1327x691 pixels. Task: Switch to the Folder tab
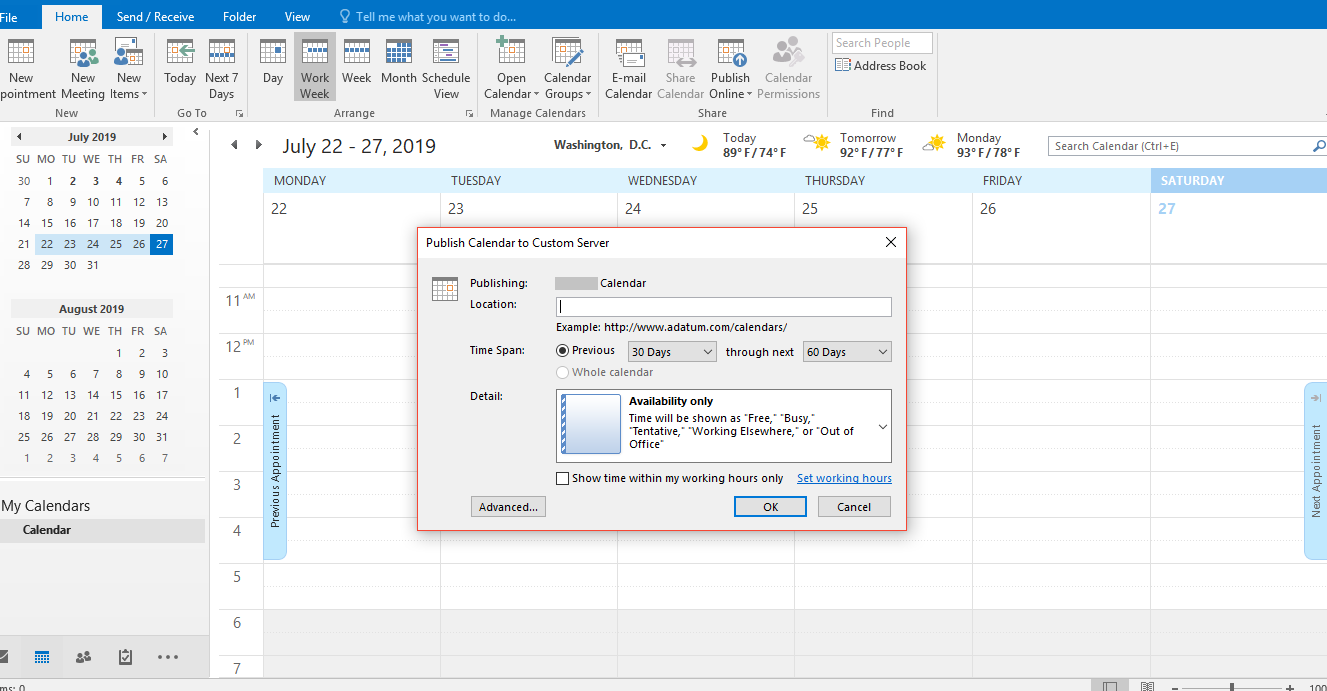[x=239, y=17]
